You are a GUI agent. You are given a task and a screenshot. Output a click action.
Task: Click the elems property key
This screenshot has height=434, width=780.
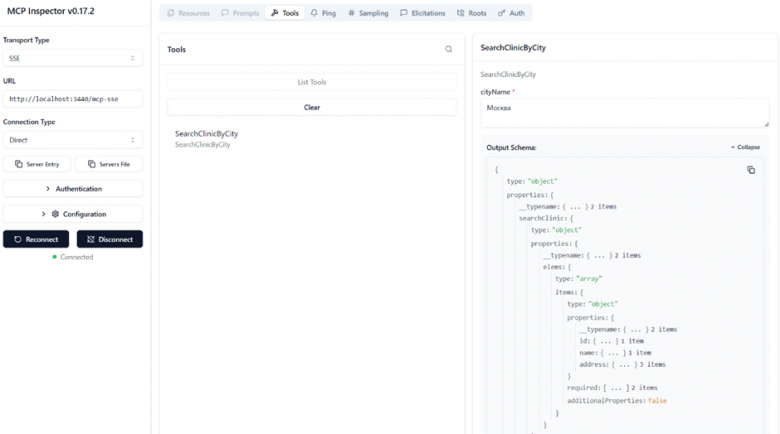[554, 267]
